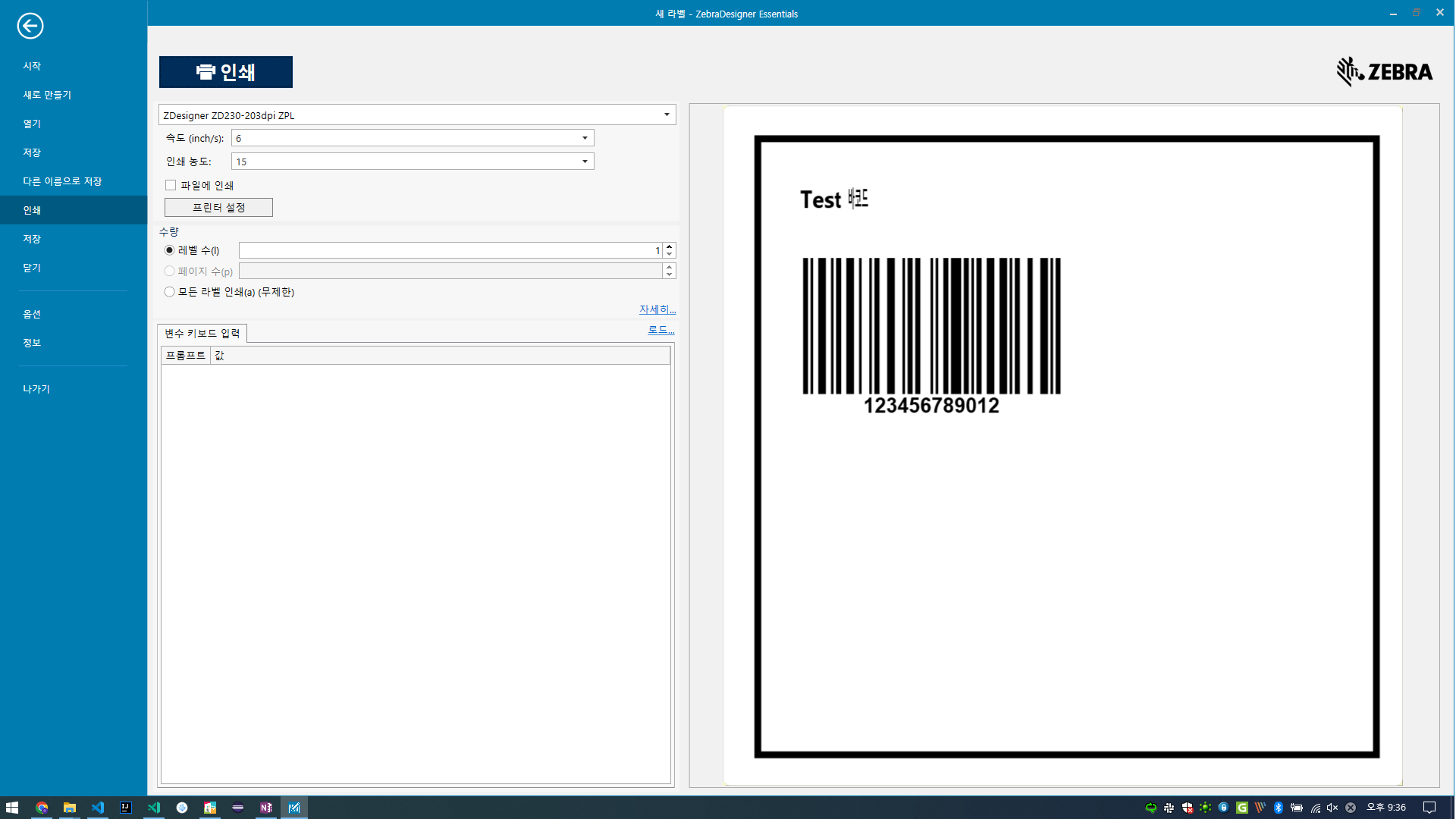Click the 자세히... link
1456x819 pixels.
click(x=657, y=309)
